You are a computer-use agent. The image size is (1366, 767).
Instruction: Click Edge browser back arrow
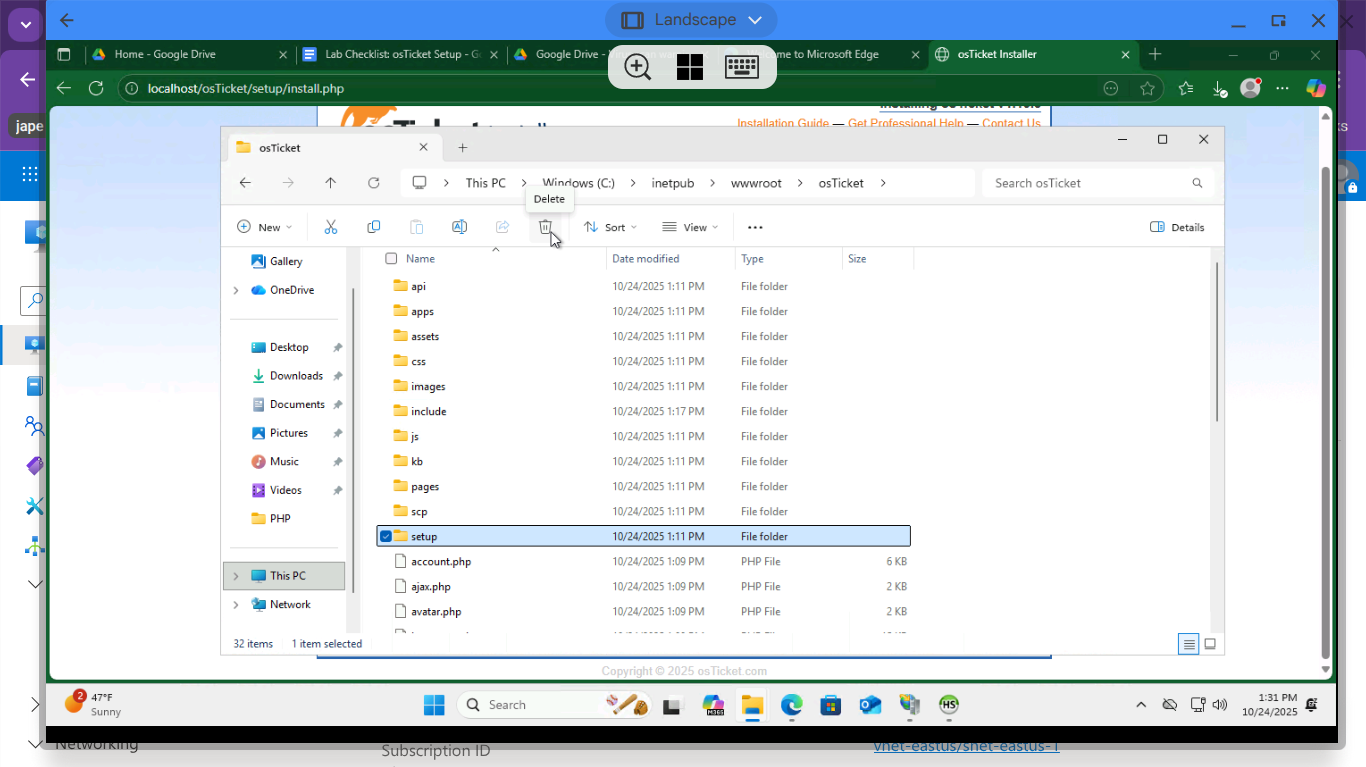pos(64,88)
